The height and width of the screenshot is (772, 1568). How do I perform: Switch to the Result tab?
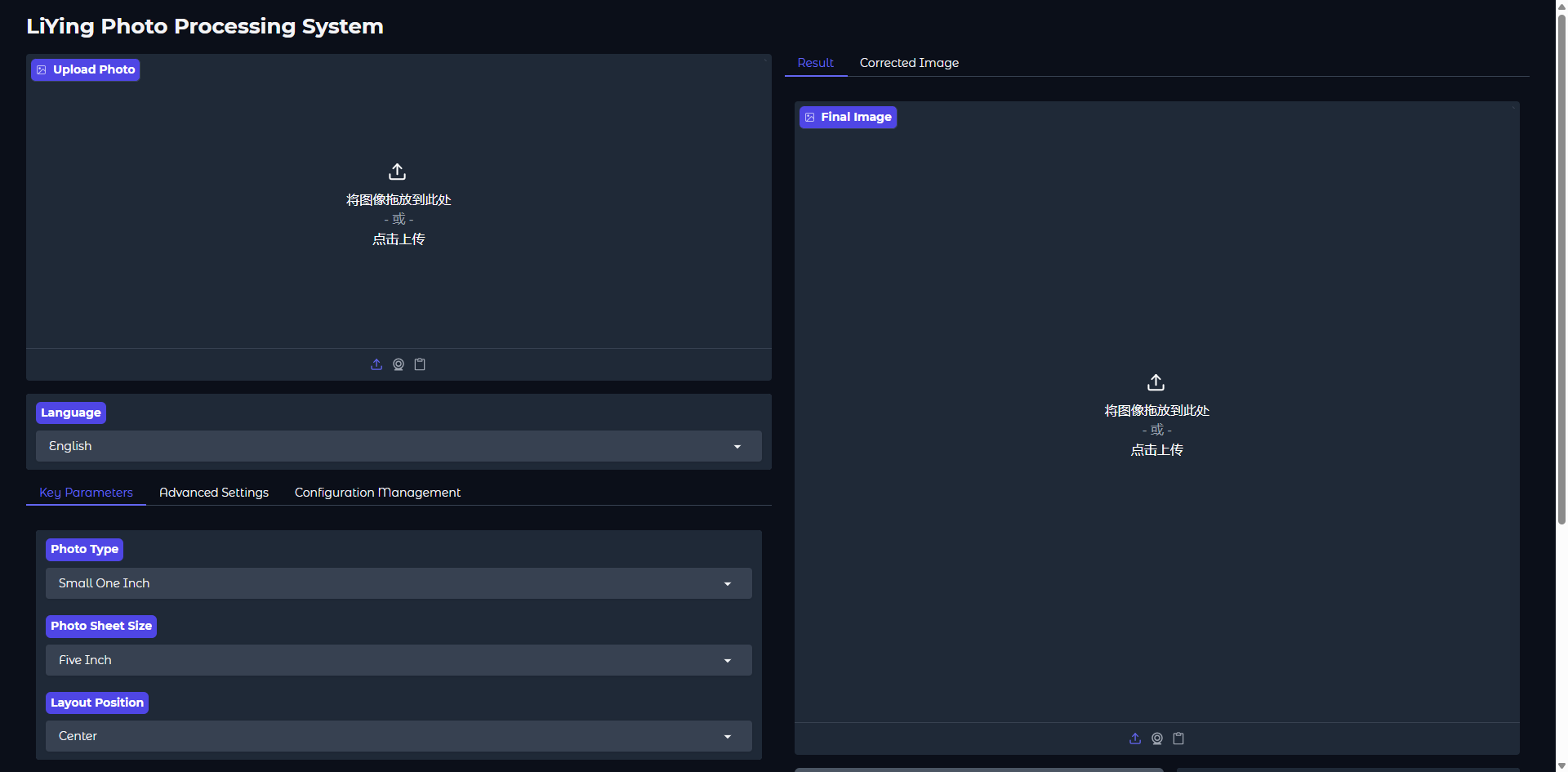816,63
